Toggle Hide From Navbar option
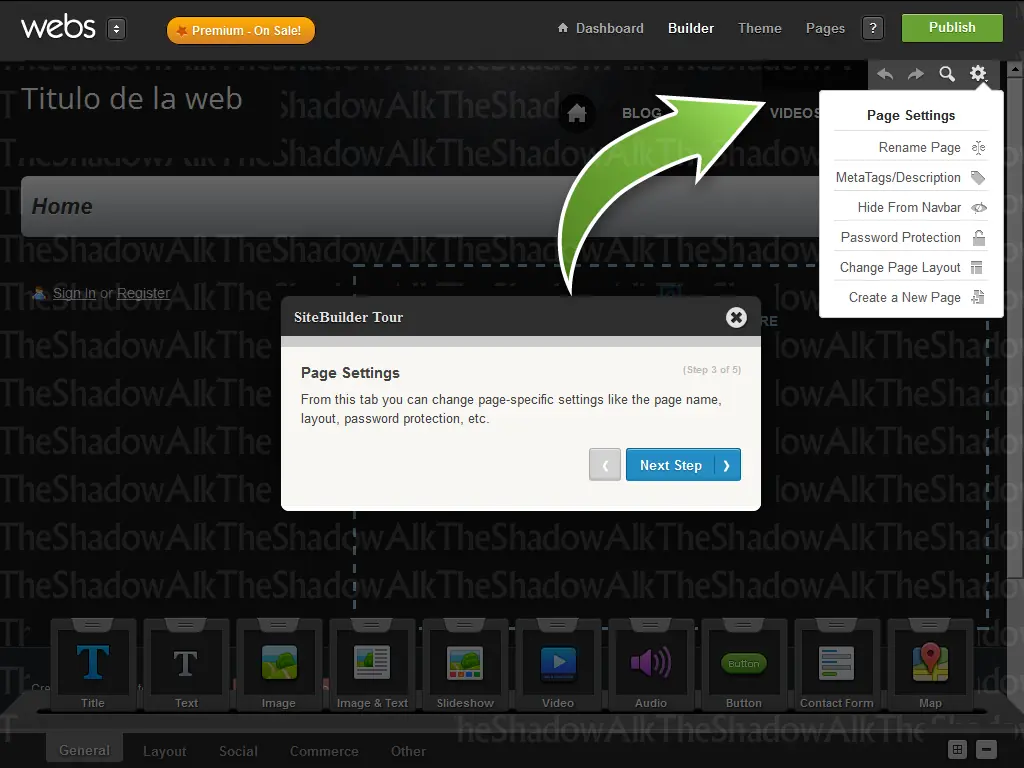 click(911, 208)
